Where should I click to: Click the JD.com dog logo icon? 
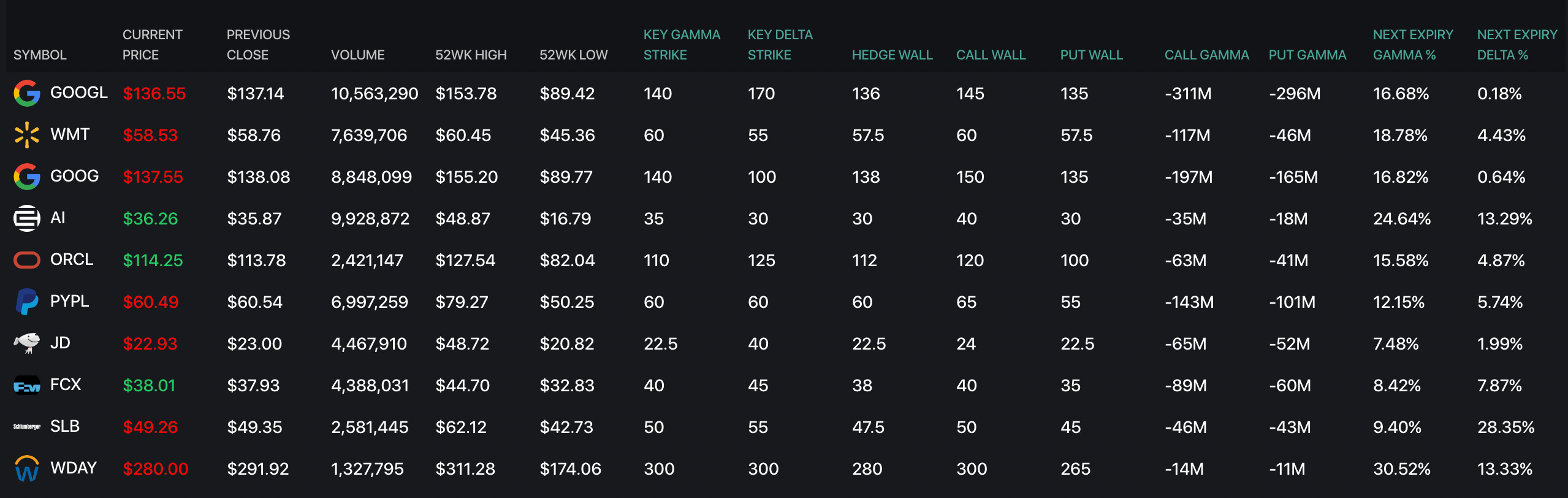click(x=27, y=343)
